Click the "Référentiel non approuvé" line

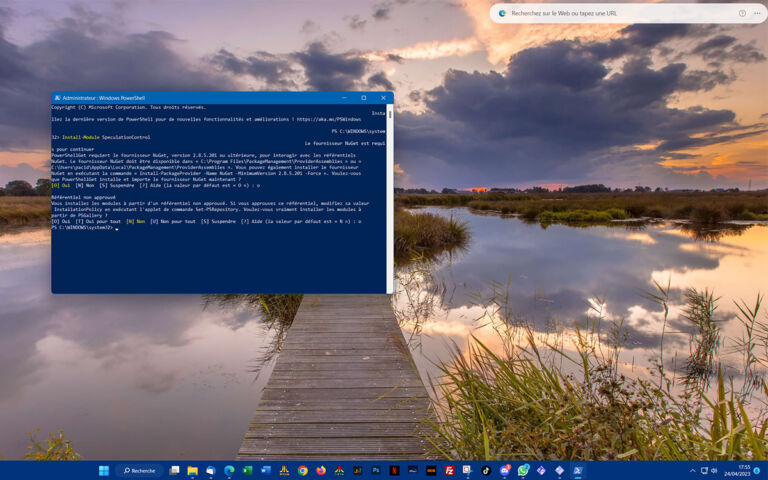[83, 197]
